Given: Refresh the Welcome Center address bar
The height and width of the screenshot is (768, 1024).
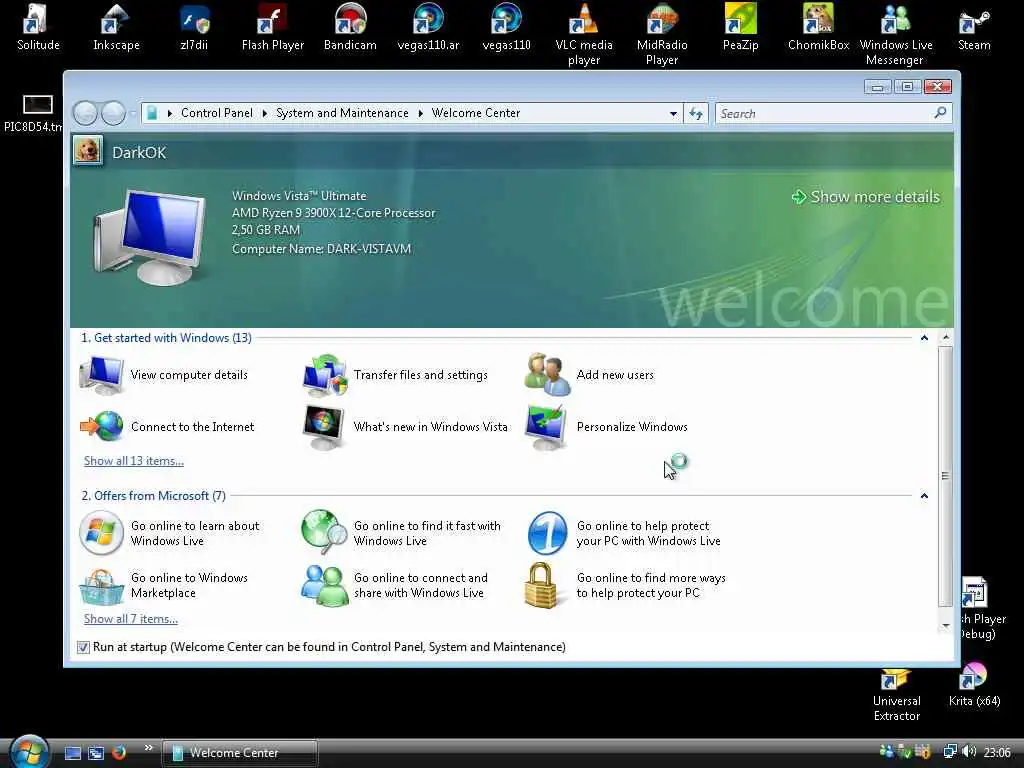Looking at the screenshot, I should 696,114.
